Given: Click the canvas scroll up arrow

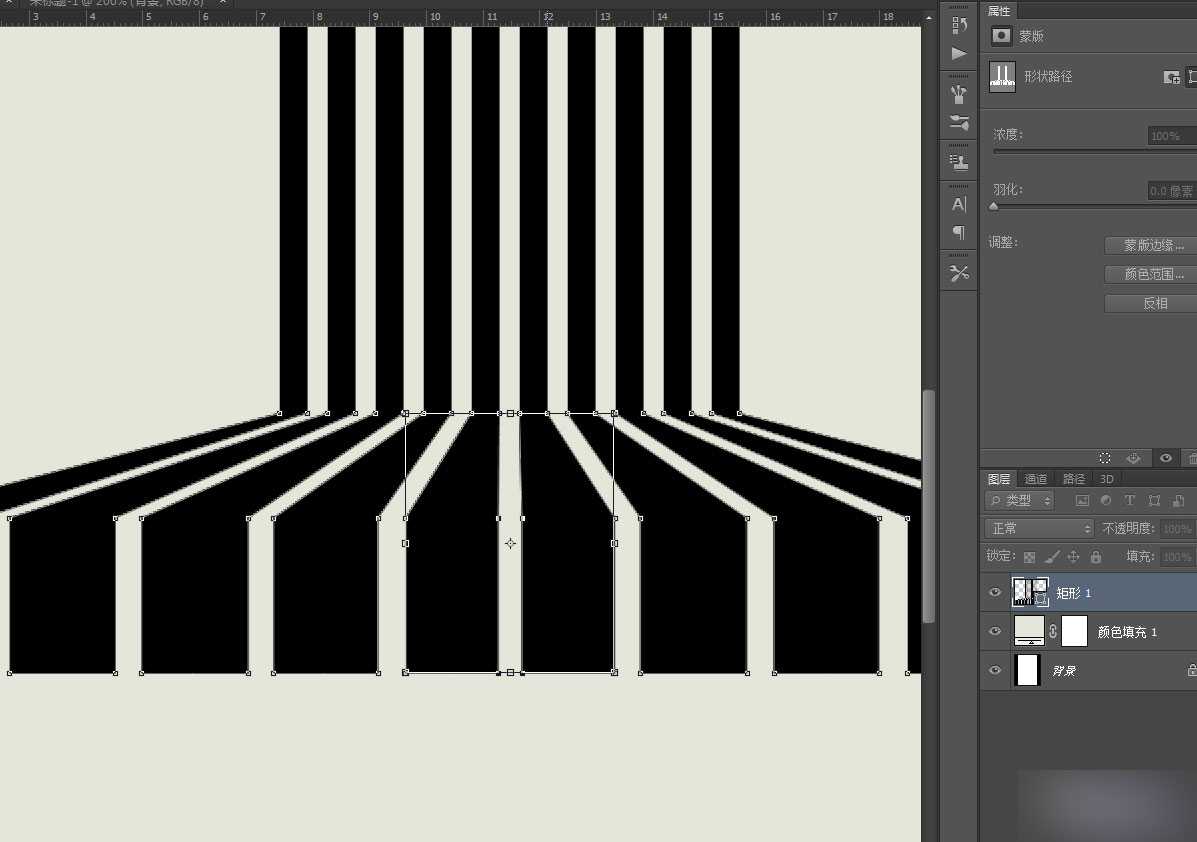Looking at the screenshot, I should tap(928, 17).
